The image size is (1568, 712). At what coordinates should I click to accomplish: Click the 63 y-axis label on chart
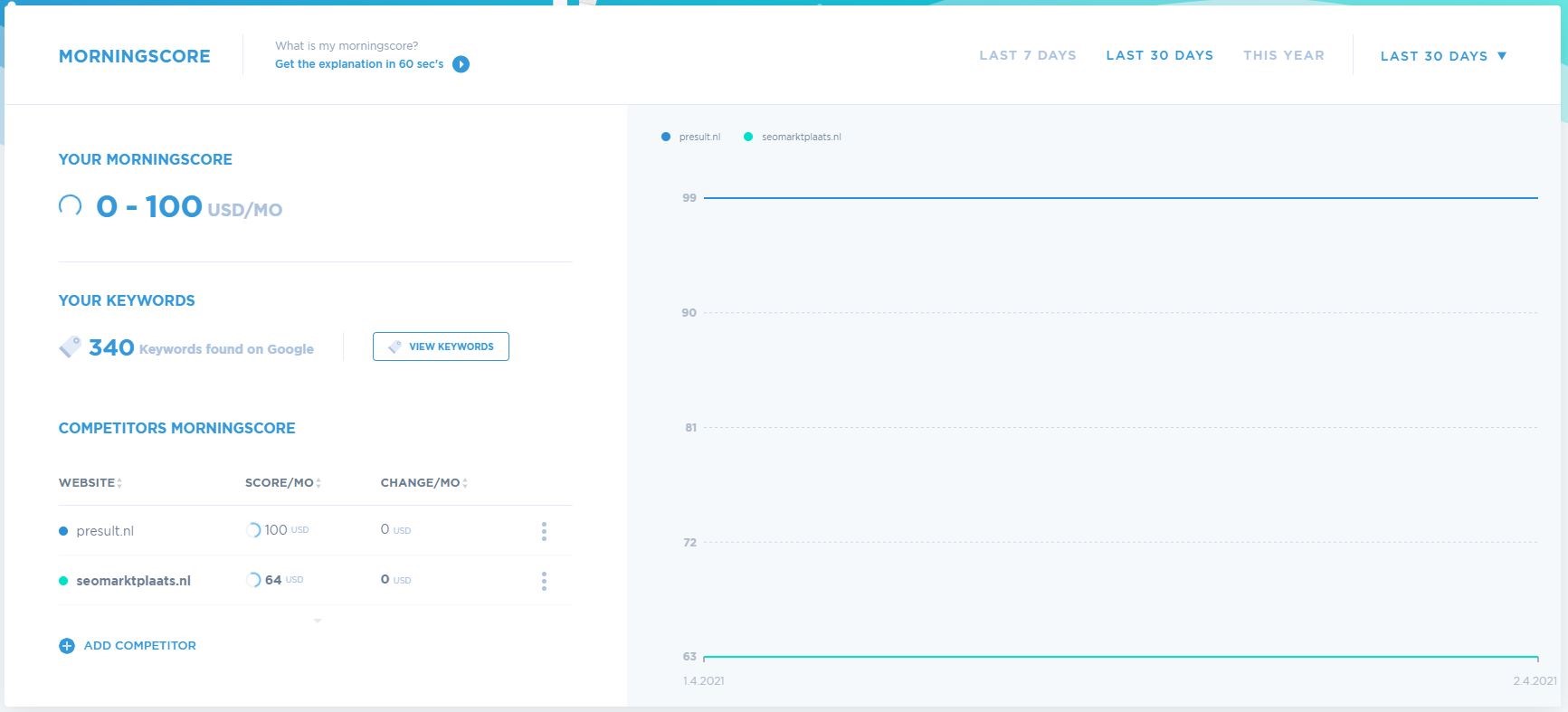689,657
